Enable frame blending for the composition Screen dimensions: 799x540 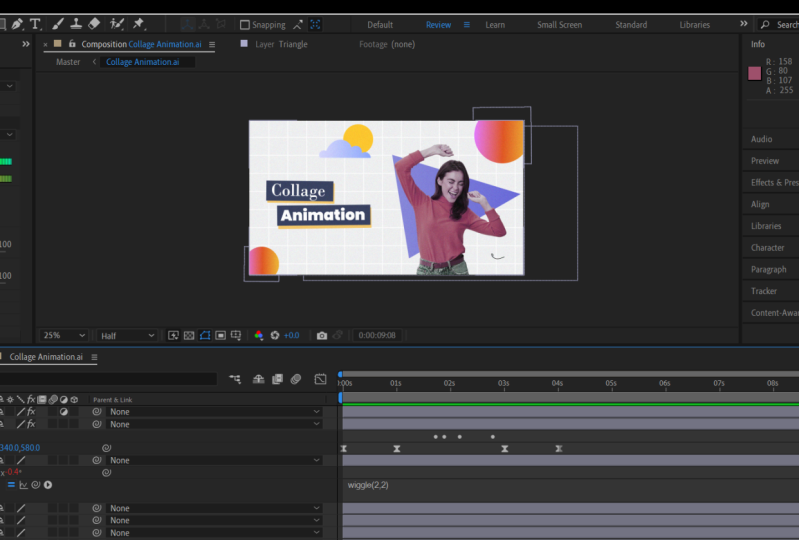(277, 379)
